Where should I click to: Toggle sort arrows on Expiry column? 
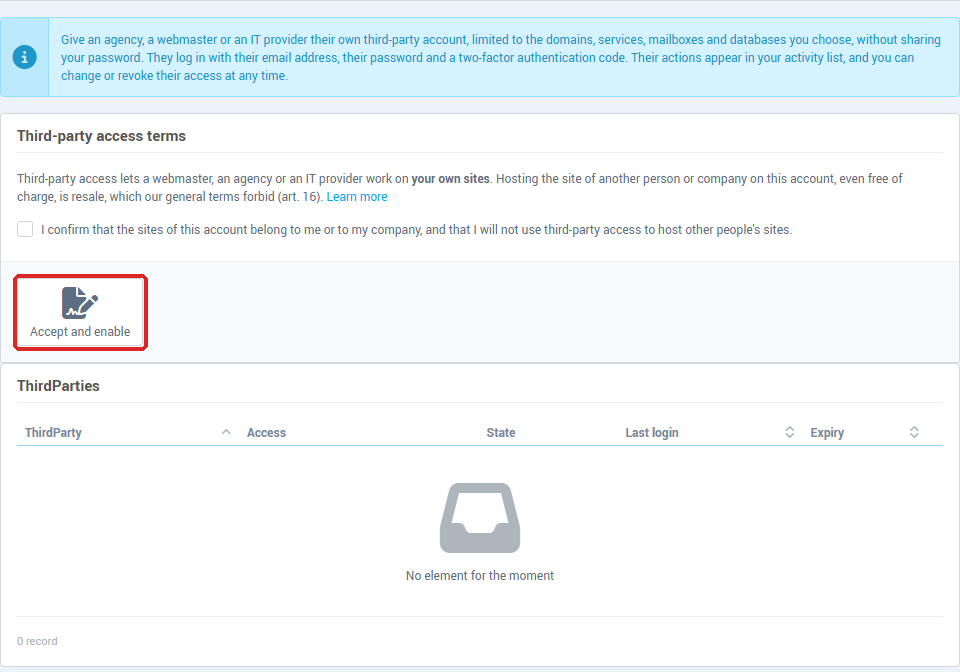coord(914,432)
